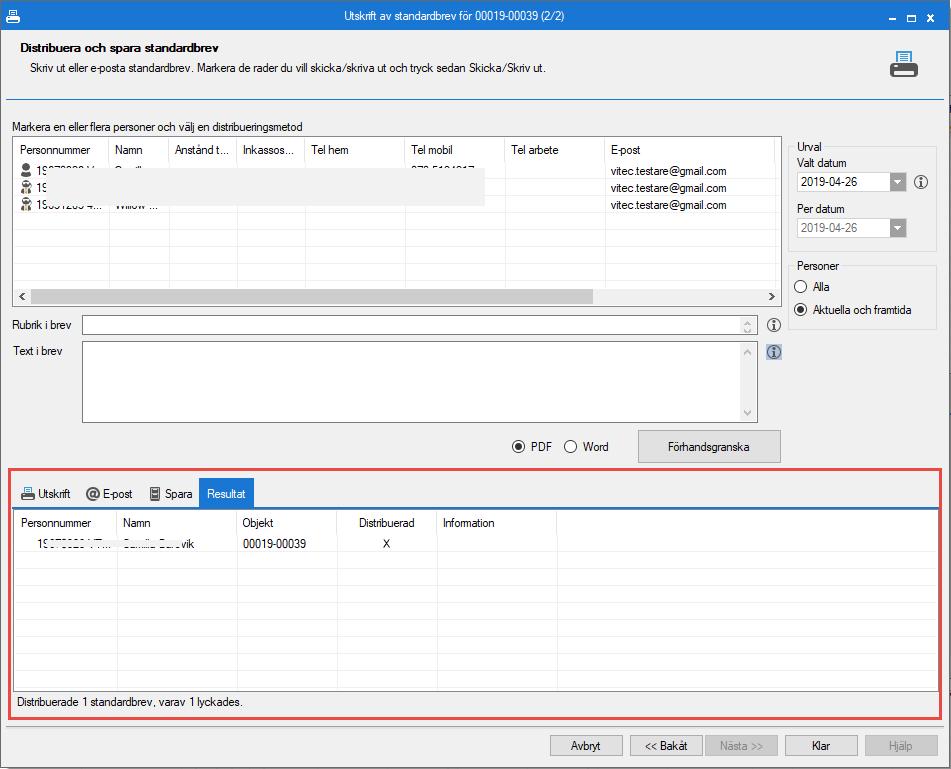Choose the Alla persons option
This screenshot has width=951, height=769.
801,286
